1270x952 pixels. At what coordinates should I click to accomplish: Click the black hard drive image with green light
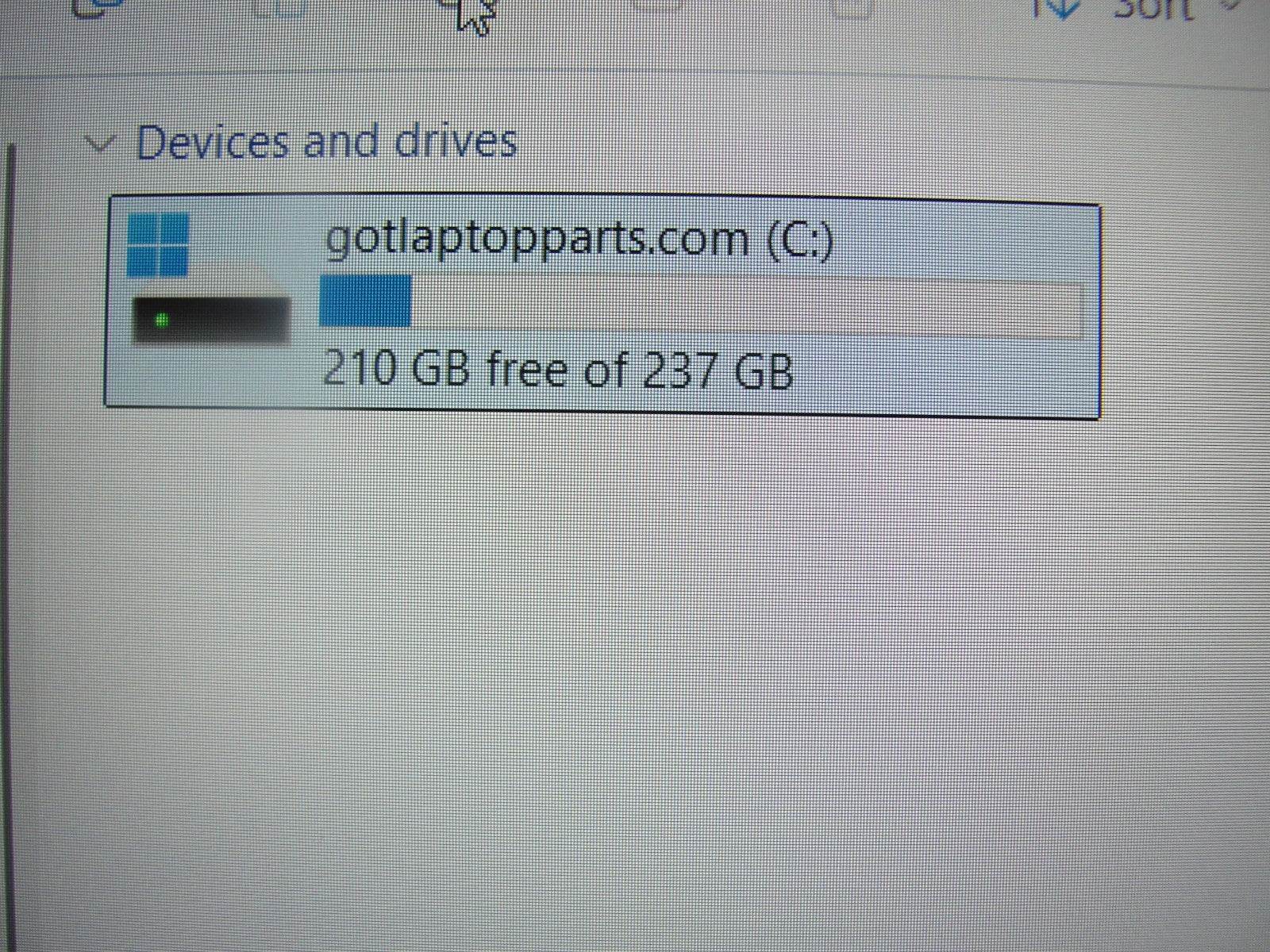[210, 320]
